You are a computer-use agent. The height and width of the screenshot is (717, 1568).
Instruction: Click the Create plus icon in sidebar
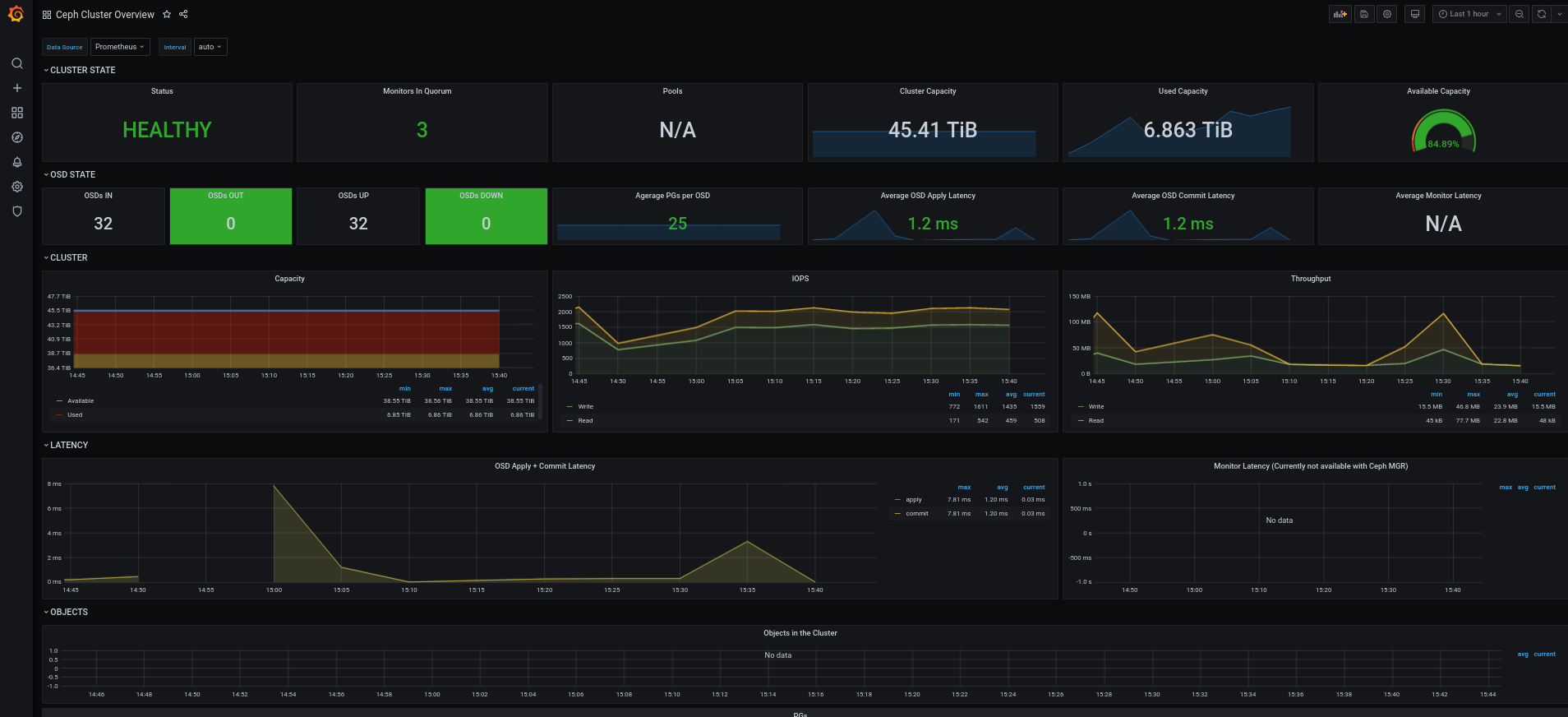click(16, 88)
